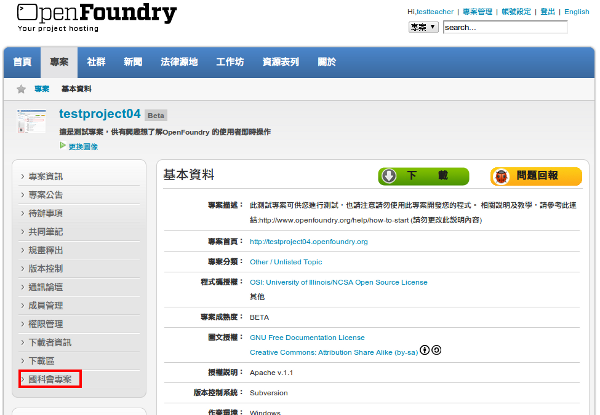This screenshot has width=600, height=415.
Task: Click the green arrow beside 更換圖像
Action: tap(63, 145)
